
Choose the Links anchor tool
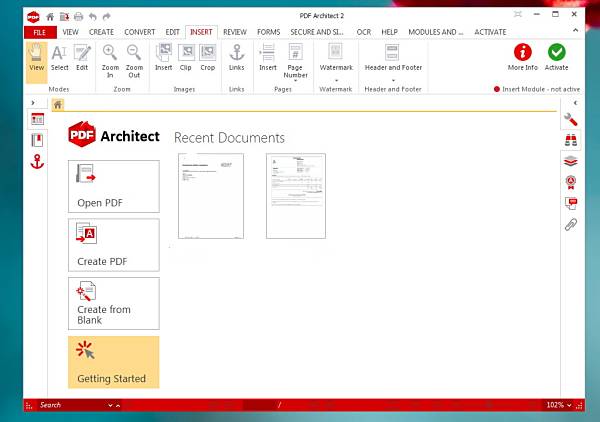[237, 58]
